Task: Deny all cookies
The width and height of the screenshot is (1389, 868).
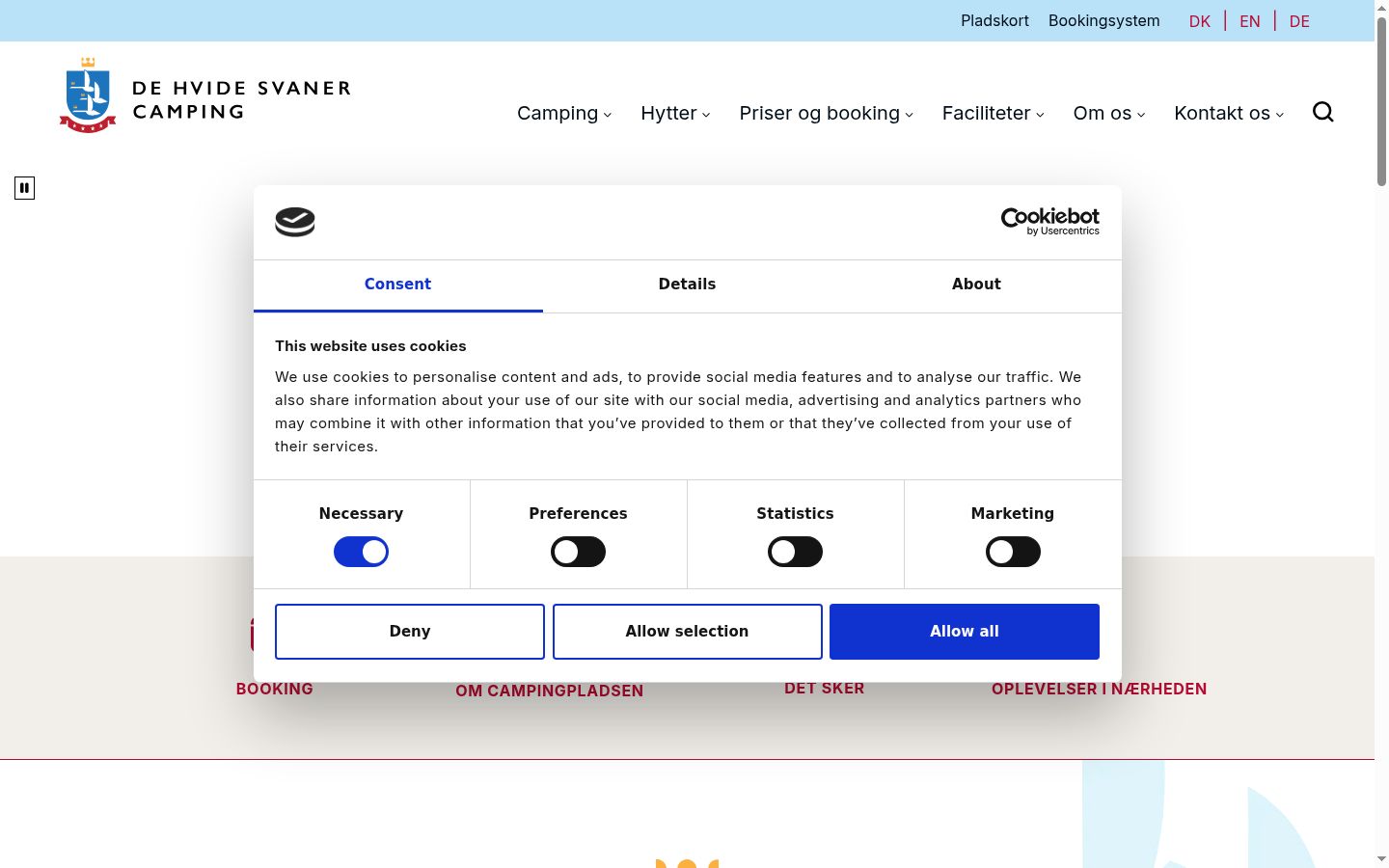Action: pos(410,632)
